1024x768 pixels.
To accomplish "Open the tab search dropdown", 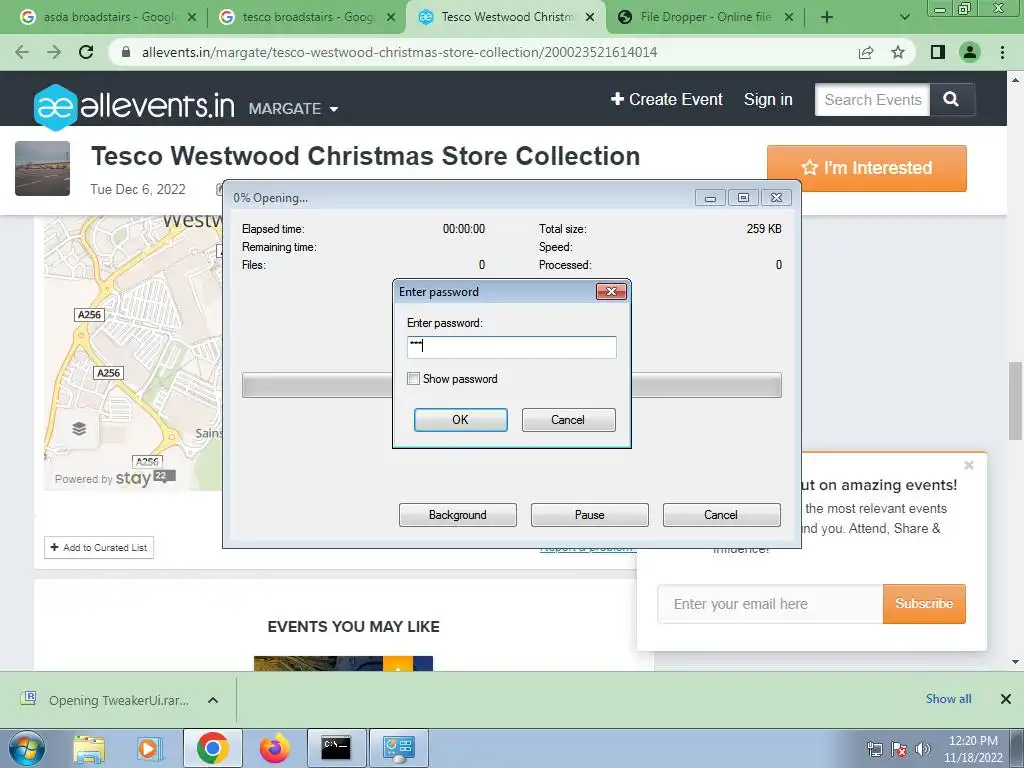I will 904,17.
